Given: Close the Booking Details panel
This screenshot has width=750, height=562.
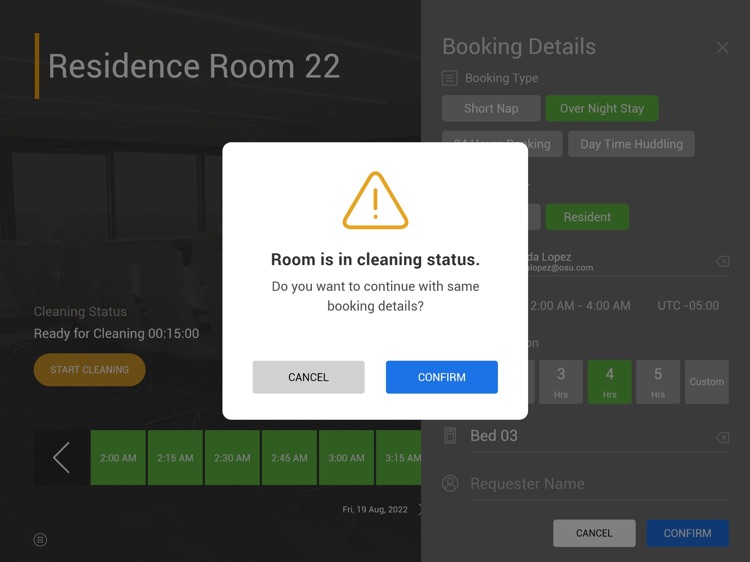Looking at the screenshot, I should tap(723, 47).
